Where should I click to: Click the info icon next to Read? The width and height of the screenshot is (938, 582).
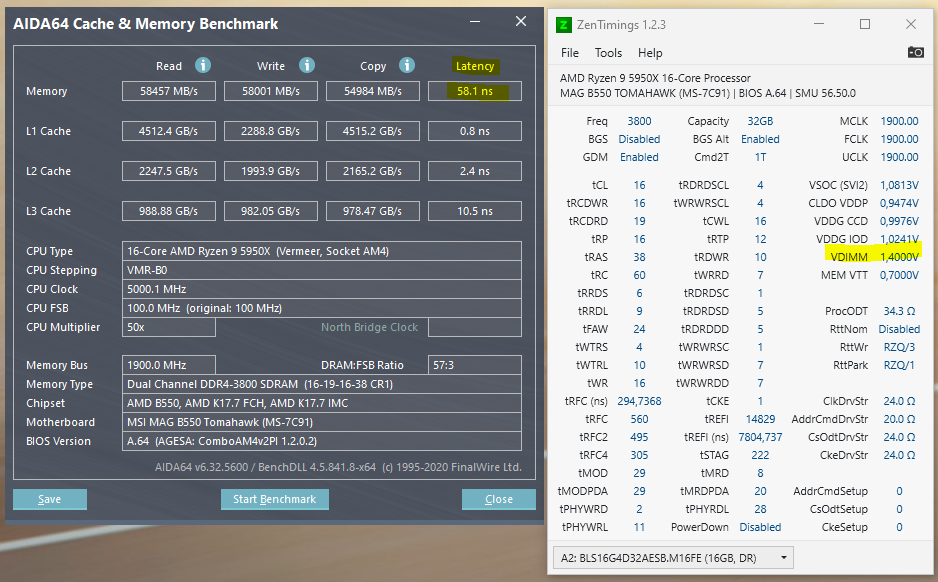click(203, 65)
